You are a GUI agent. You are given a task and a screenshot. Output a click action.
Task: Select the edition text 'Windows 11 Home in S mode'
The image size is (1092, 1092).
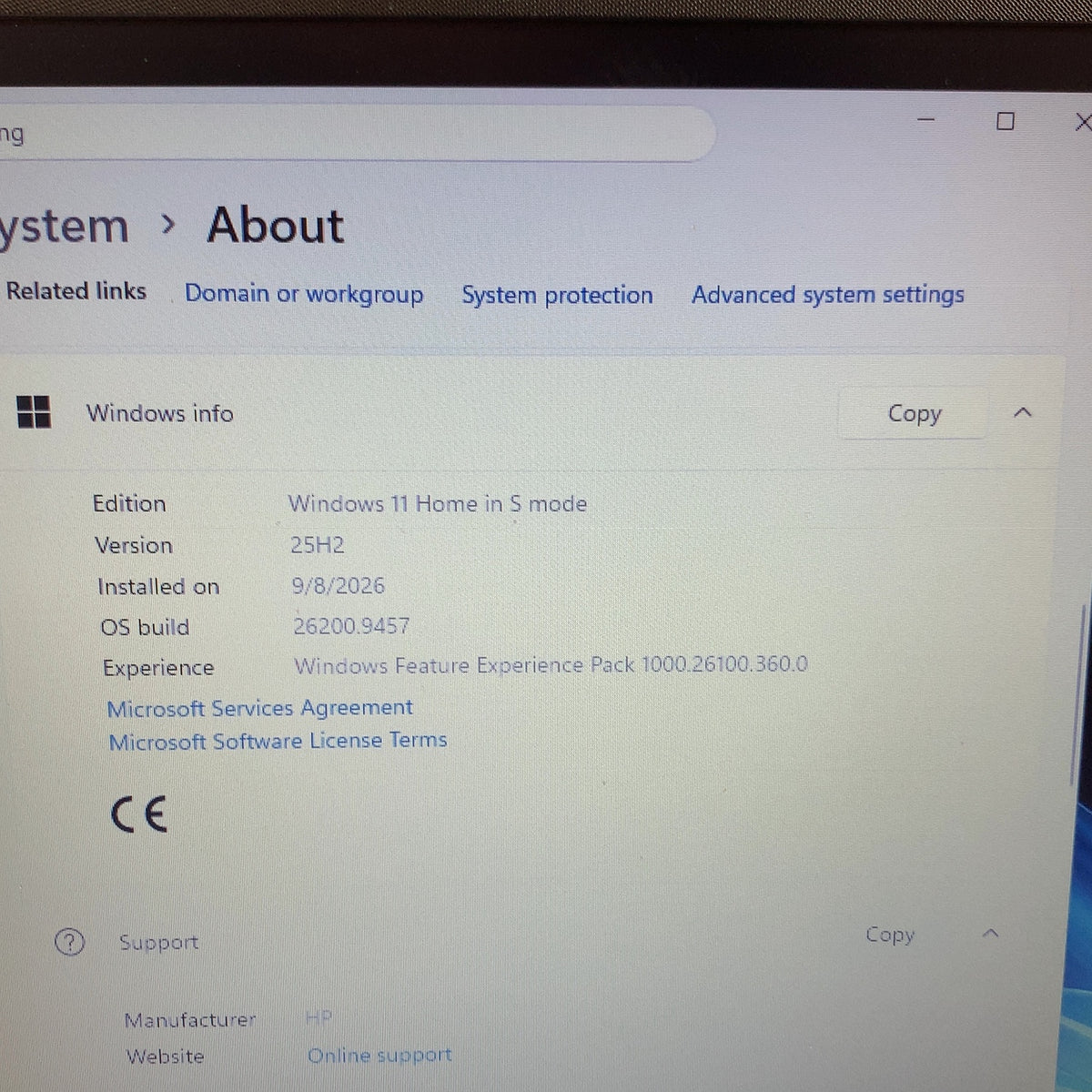coord(438,503)
